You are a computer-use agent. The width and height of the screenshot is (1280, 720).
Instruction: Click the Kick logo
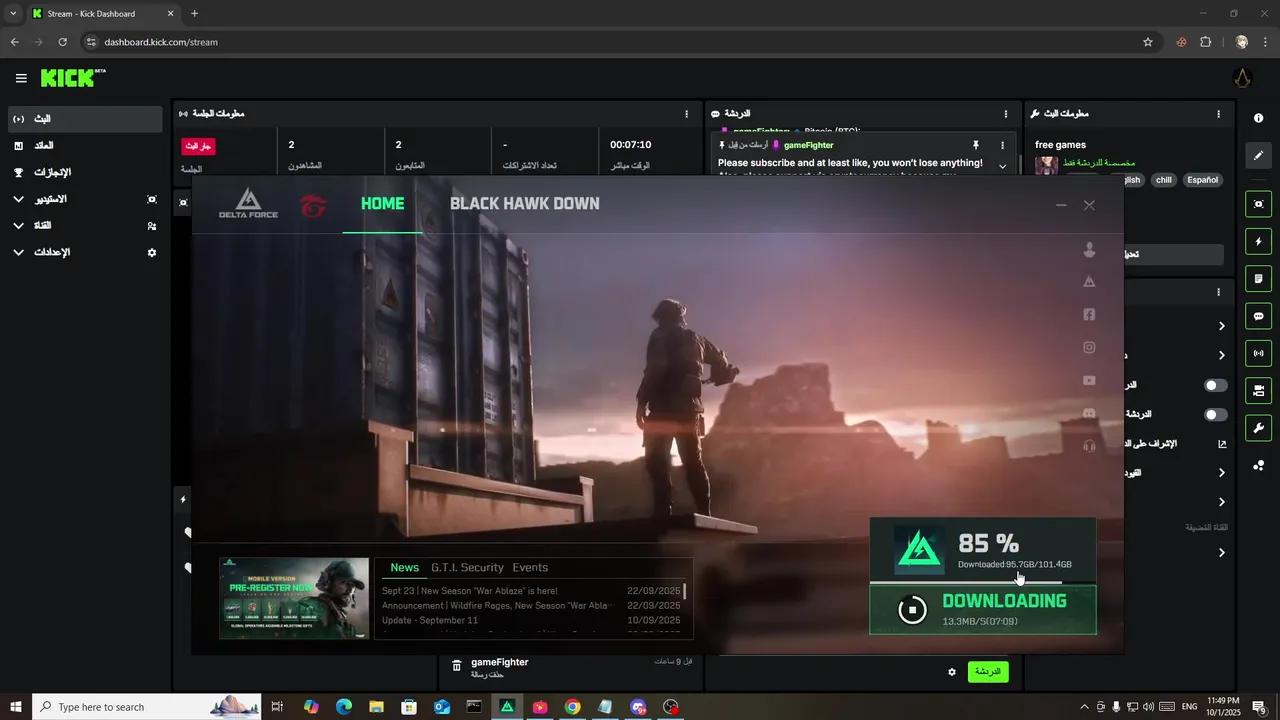[72, 78]
